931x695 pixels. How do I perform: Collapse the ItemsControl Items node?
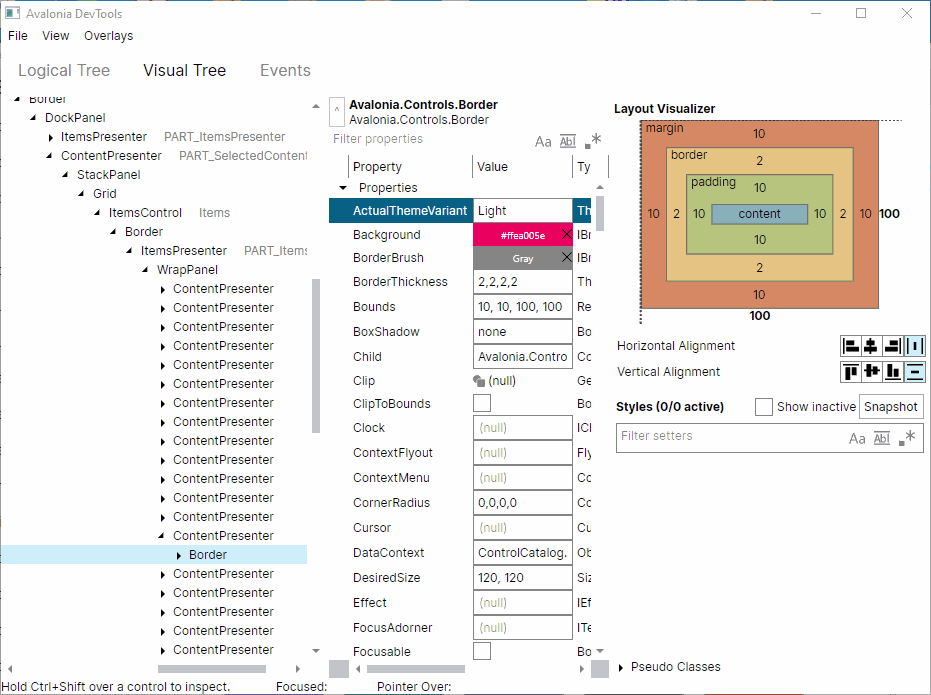pos(97,212)
